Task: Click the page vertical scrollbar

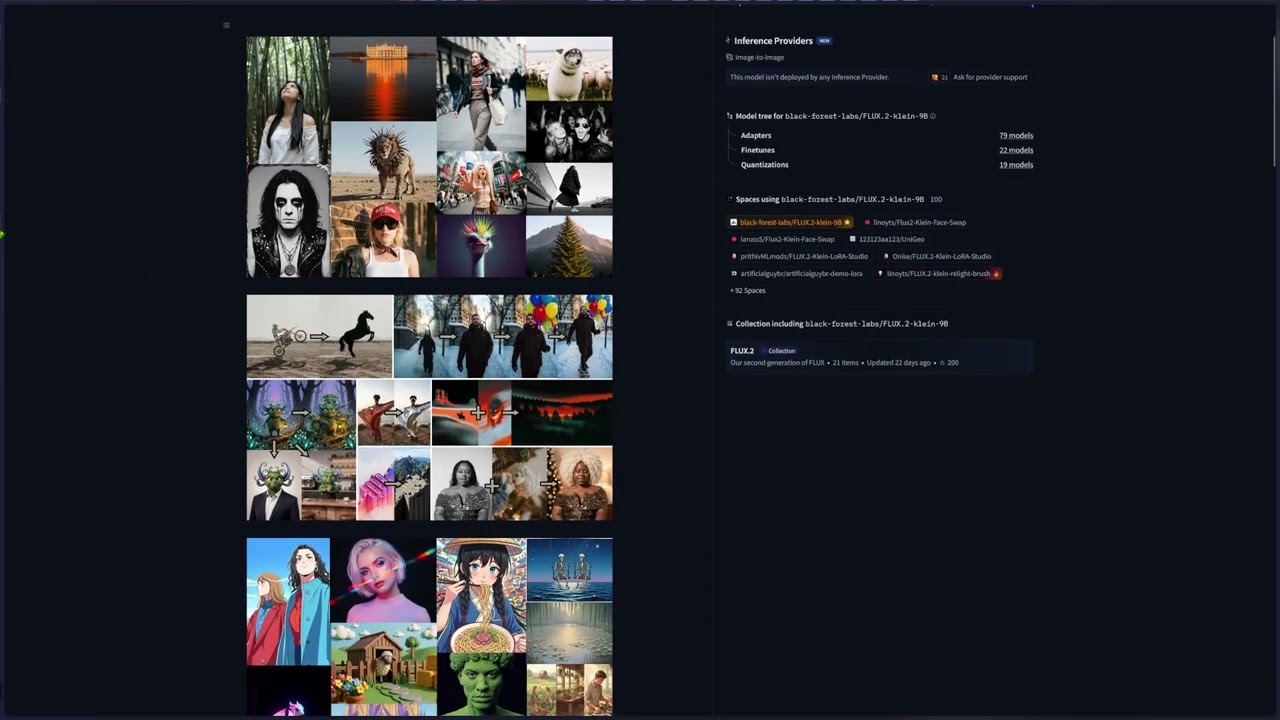Action: click(x=1275, y=100)
